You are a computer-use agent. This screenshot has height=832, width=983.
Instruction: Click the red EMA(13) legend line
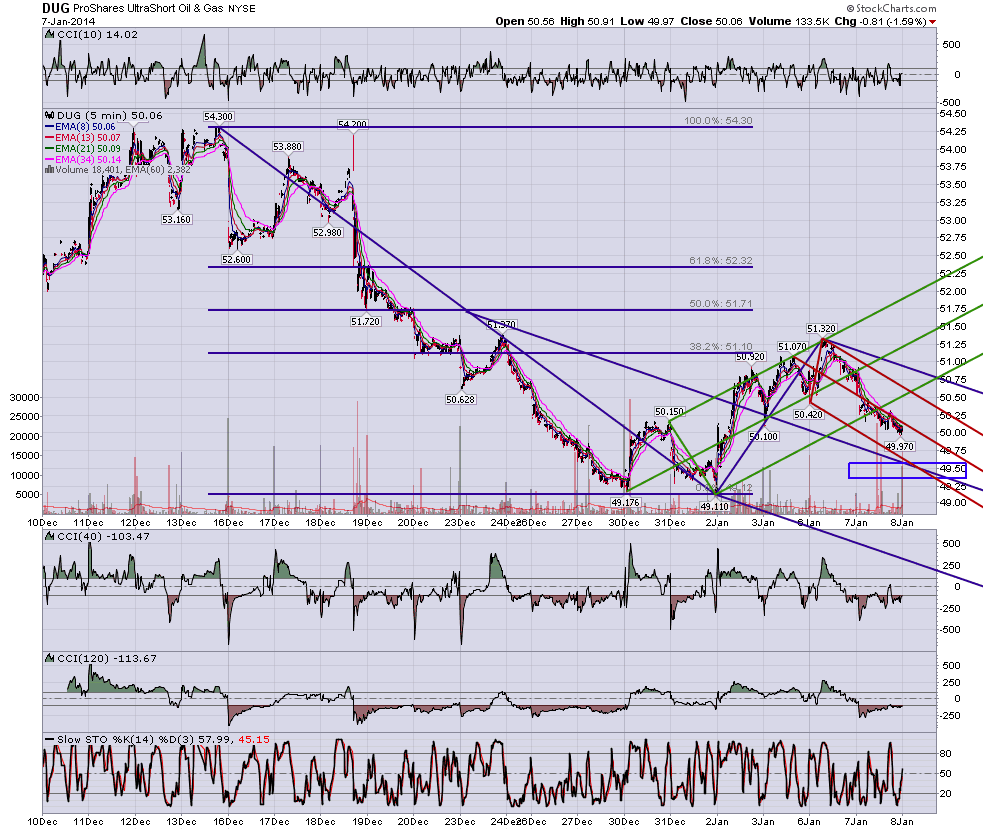(50, 137)
